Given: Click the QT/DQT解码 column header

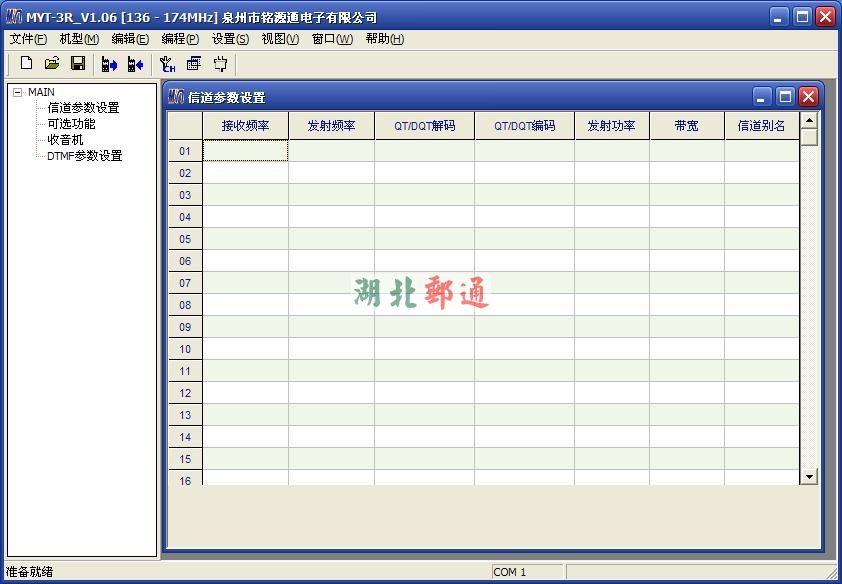Looking at the screenshot, I should click(x=425, y=126).
